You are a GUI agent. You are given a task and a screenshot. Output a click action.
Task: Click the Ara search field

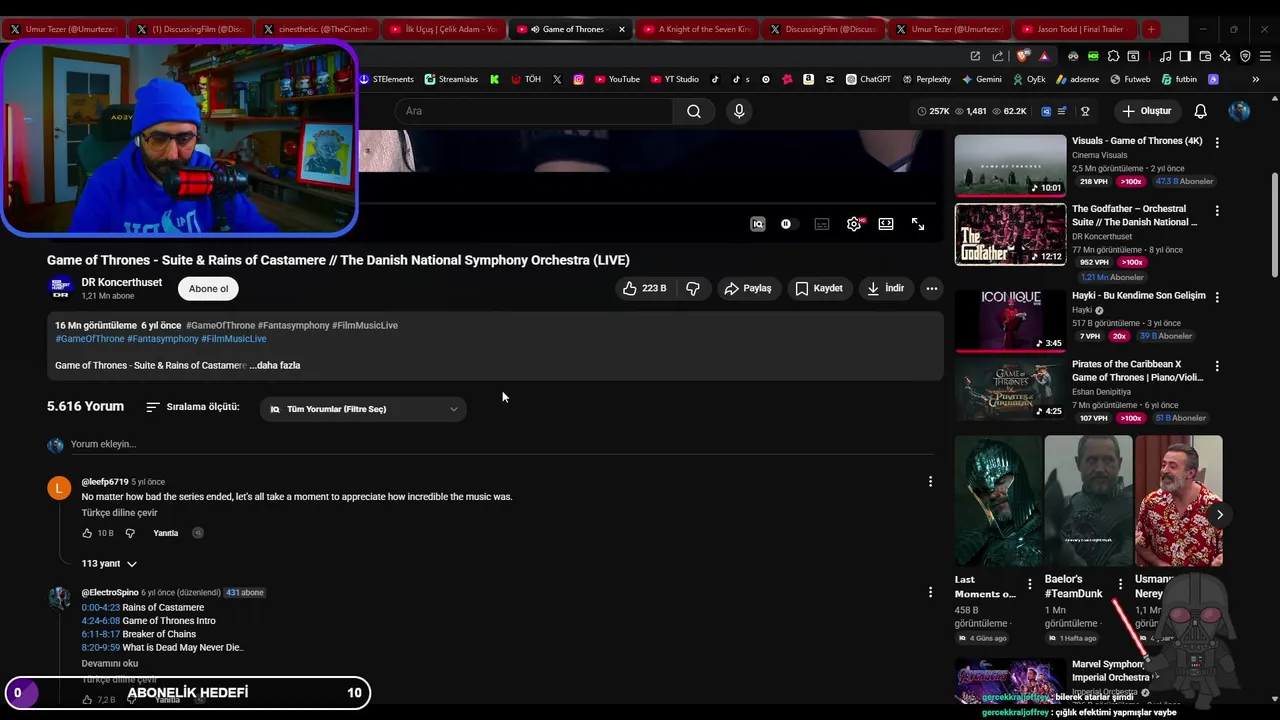point(535,111)
